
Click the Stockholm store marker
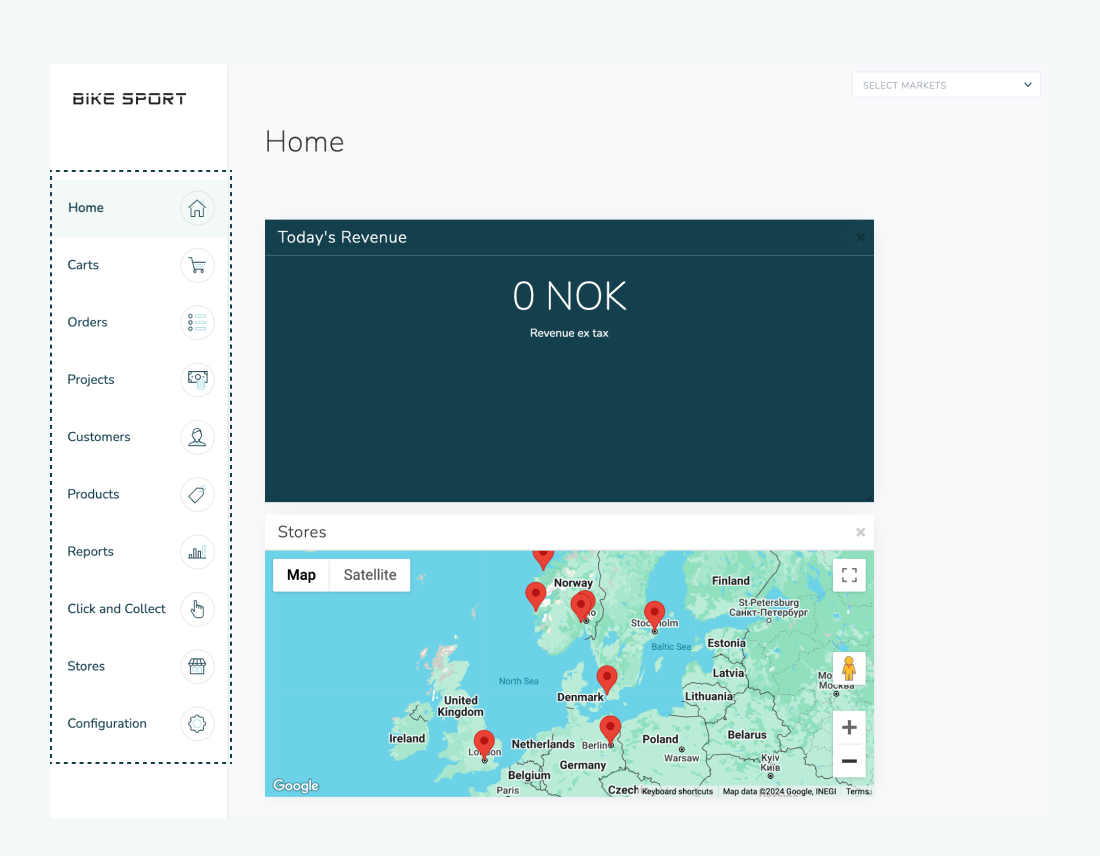tap(655, 611)
